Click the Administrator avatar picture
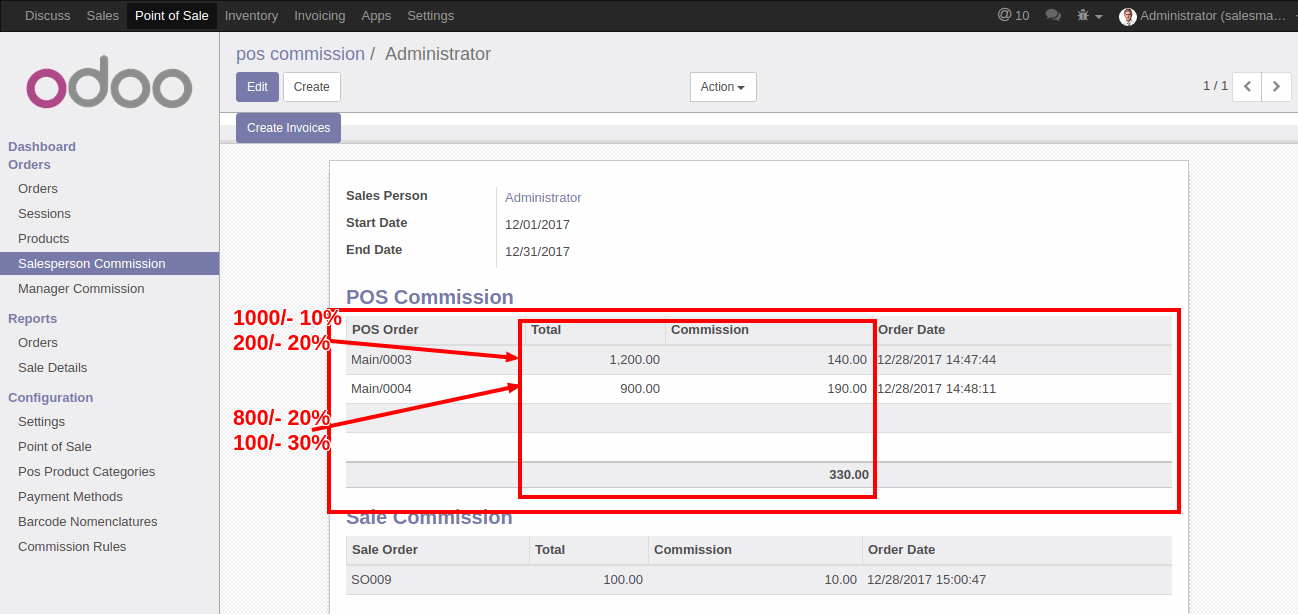 [1128, 16]
